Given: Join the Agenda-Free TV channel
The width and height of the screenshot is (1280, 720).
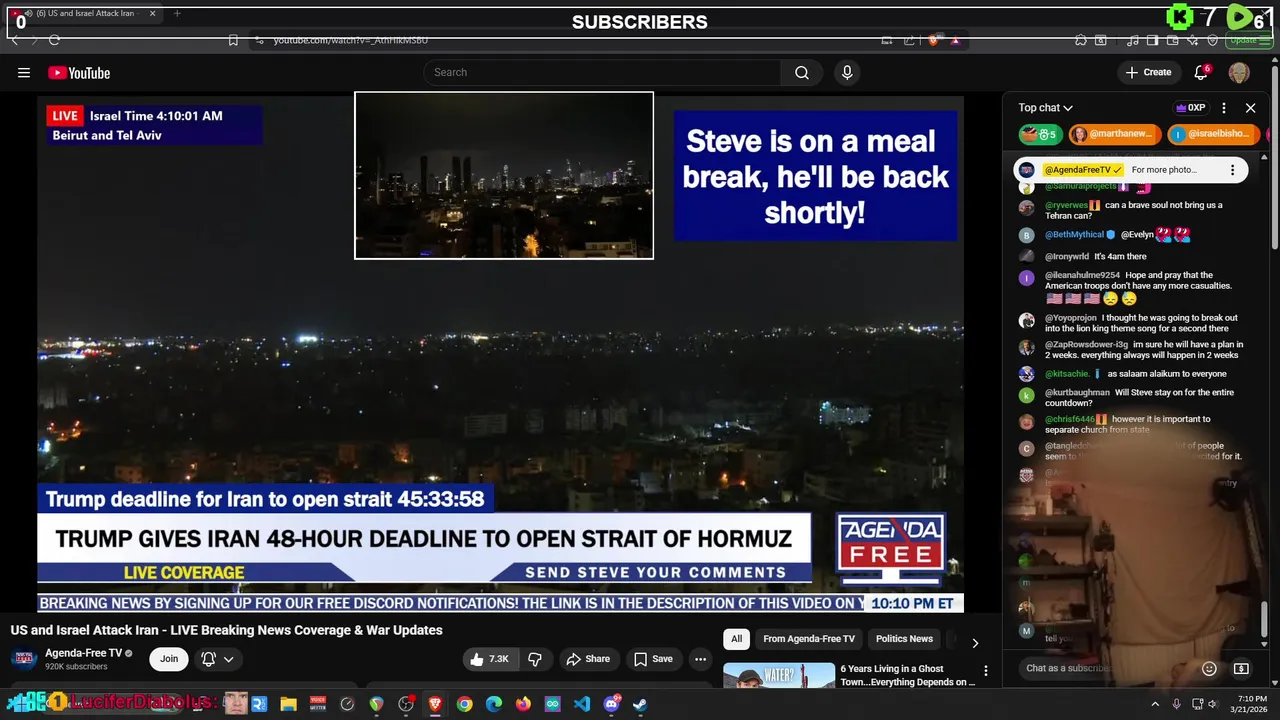Looking at the screenshot, I should [x=169, y=659].
